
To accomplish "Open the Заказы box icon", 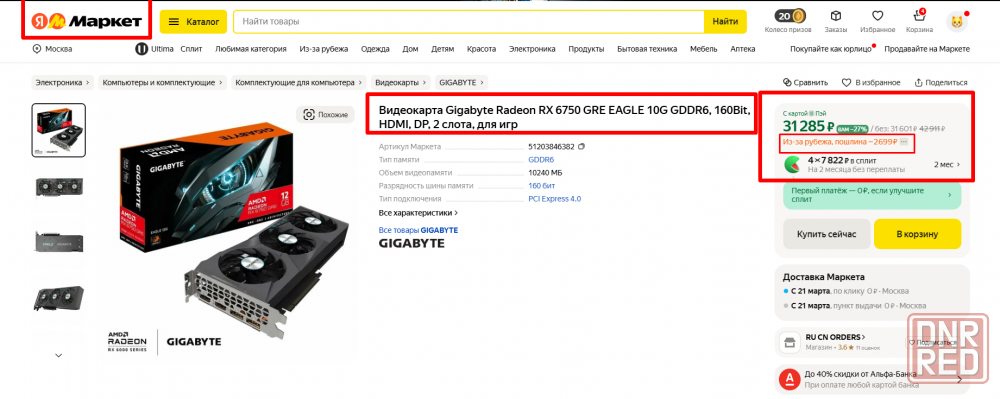I will tap(835, 16).
